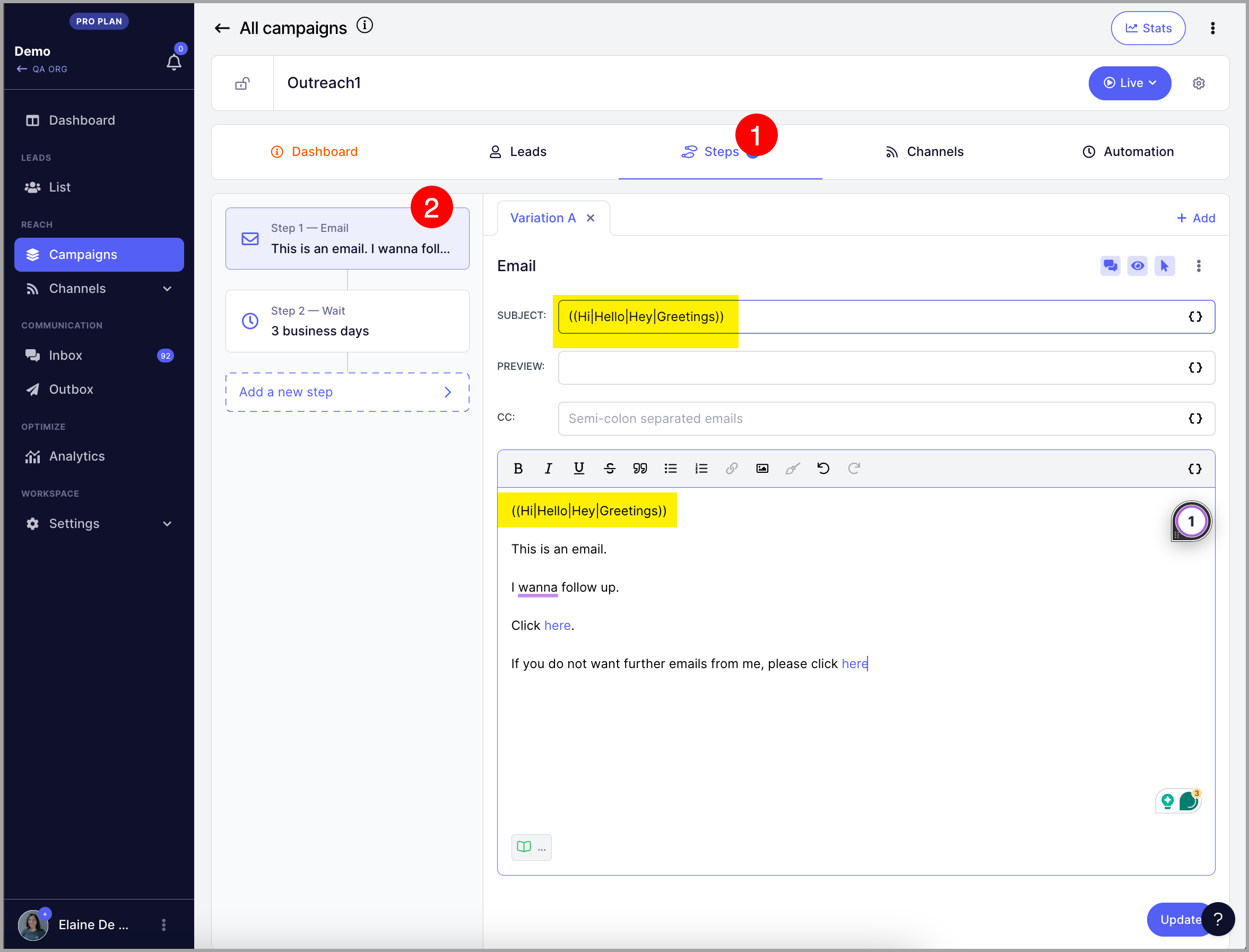Toggle underline formatting
The width and height of the screenshot is (1249, 952).
(579, 469)
